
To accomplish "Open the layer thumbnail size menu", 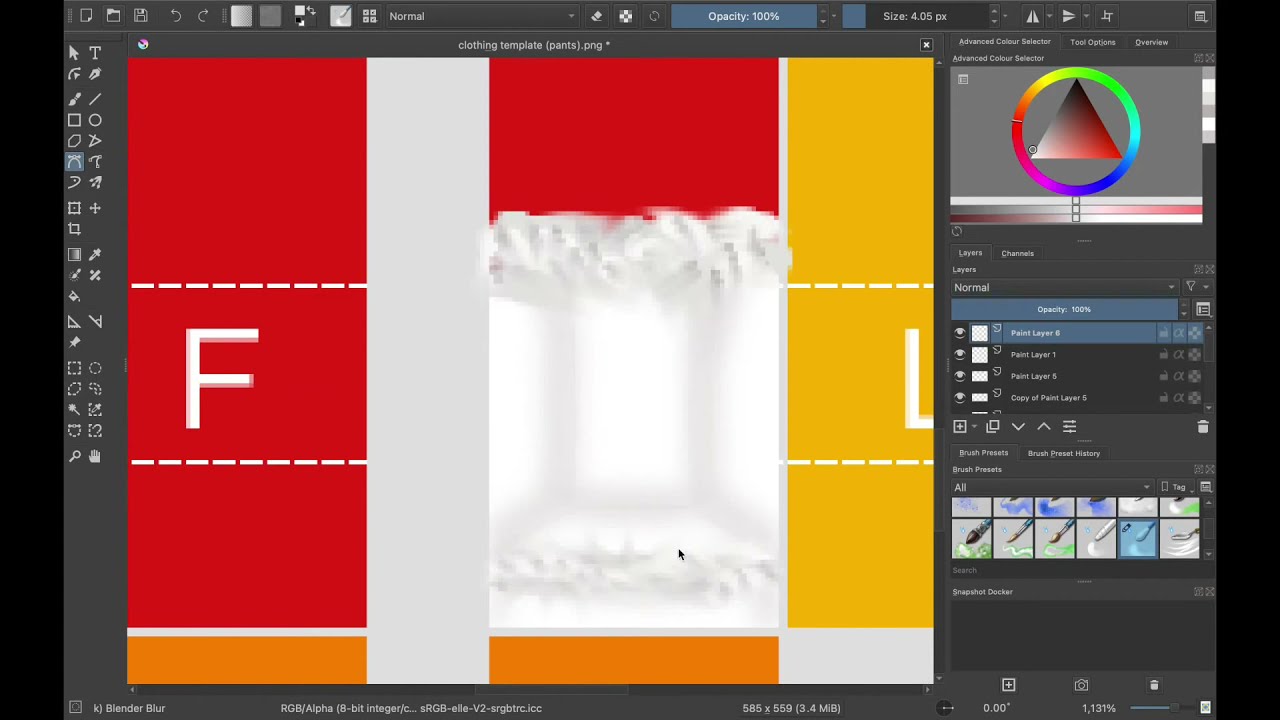I will (x=1203, y=310).
